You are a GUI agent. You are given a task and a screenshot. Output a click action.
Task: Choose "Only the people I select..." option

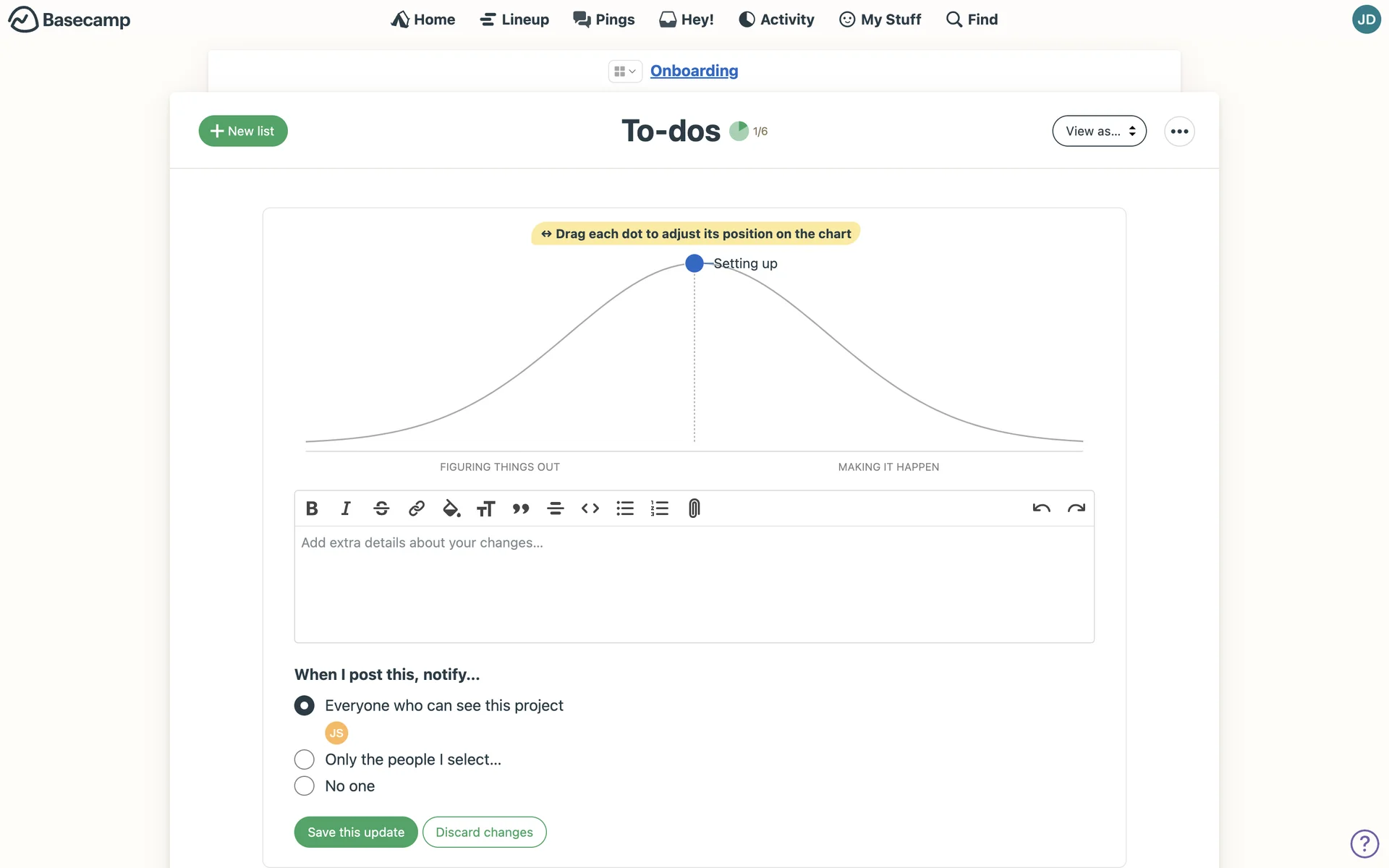click(x=305, y=759)
